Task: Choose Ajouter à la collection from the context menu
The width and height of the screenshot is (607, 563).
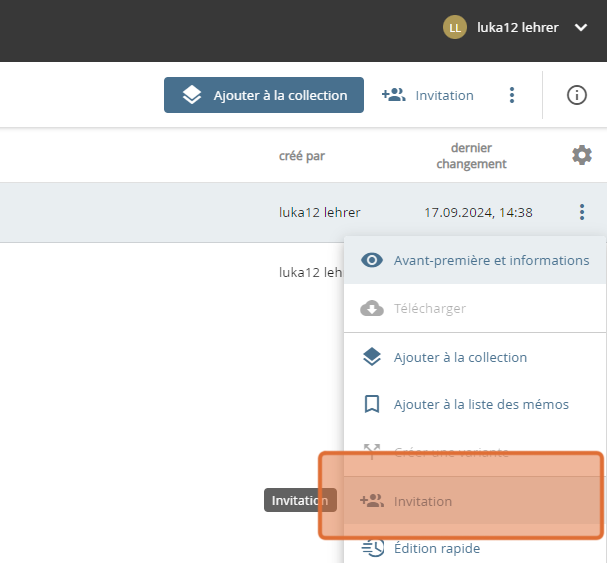Action: point(460,357)
